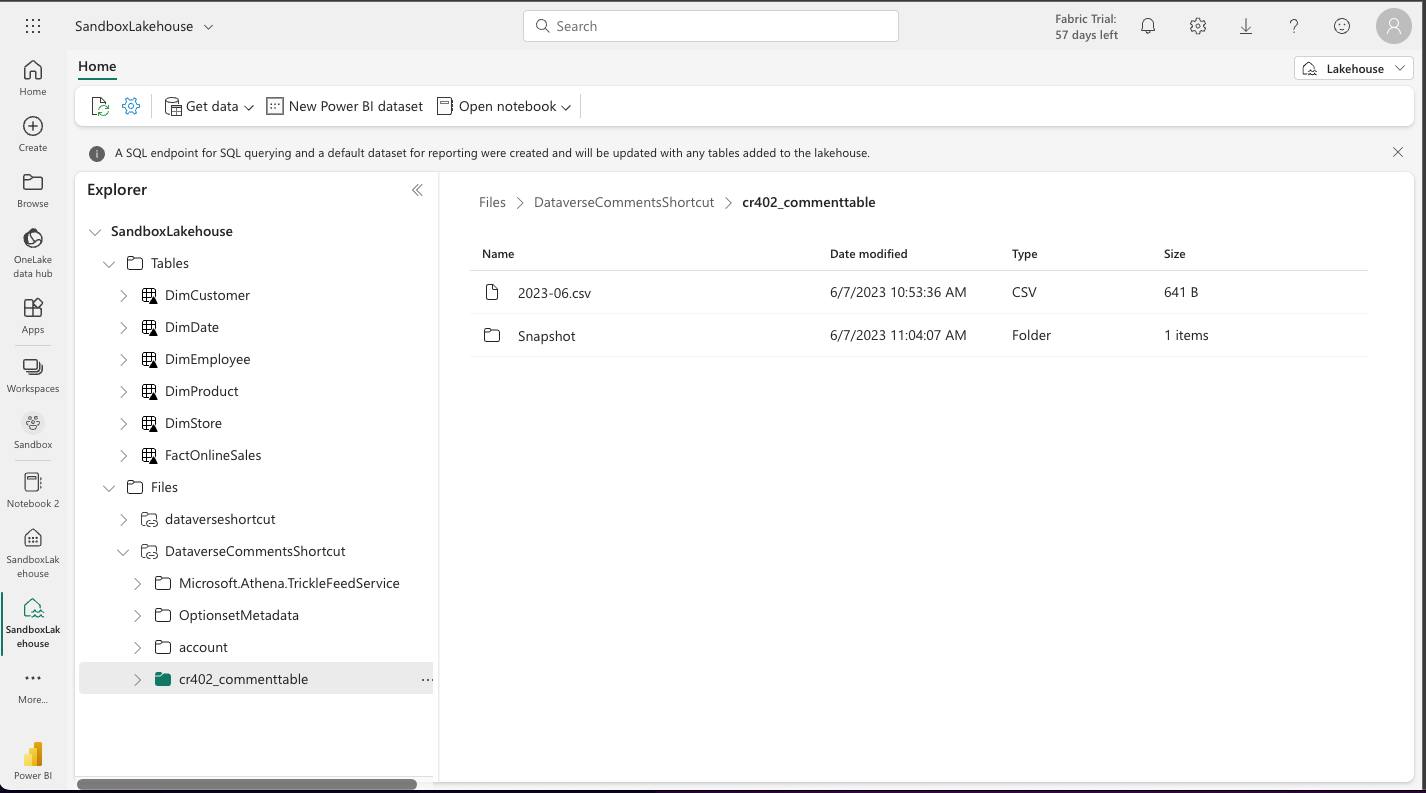Image resolution: width=1426 pixels, height=793 pixels.
Task: Open the feedback smiley icon
Action: (1342, 27)
